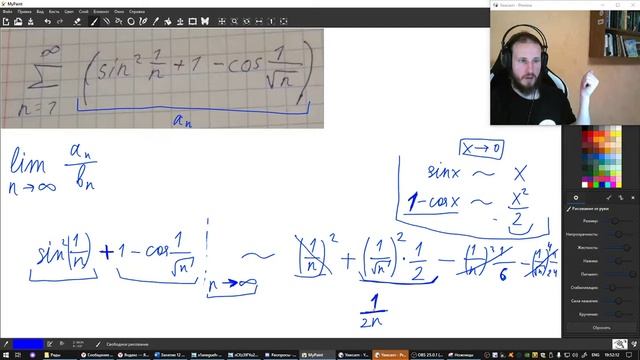
Task: Open the Кисть menu
Action: tap(54, 12)
